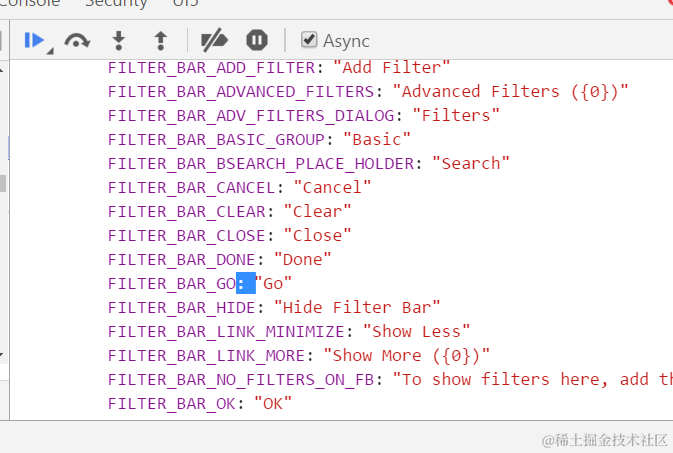Click the FILTER_BAR_DONE property name
Screen dimensions: 673x453
[182, 260]
